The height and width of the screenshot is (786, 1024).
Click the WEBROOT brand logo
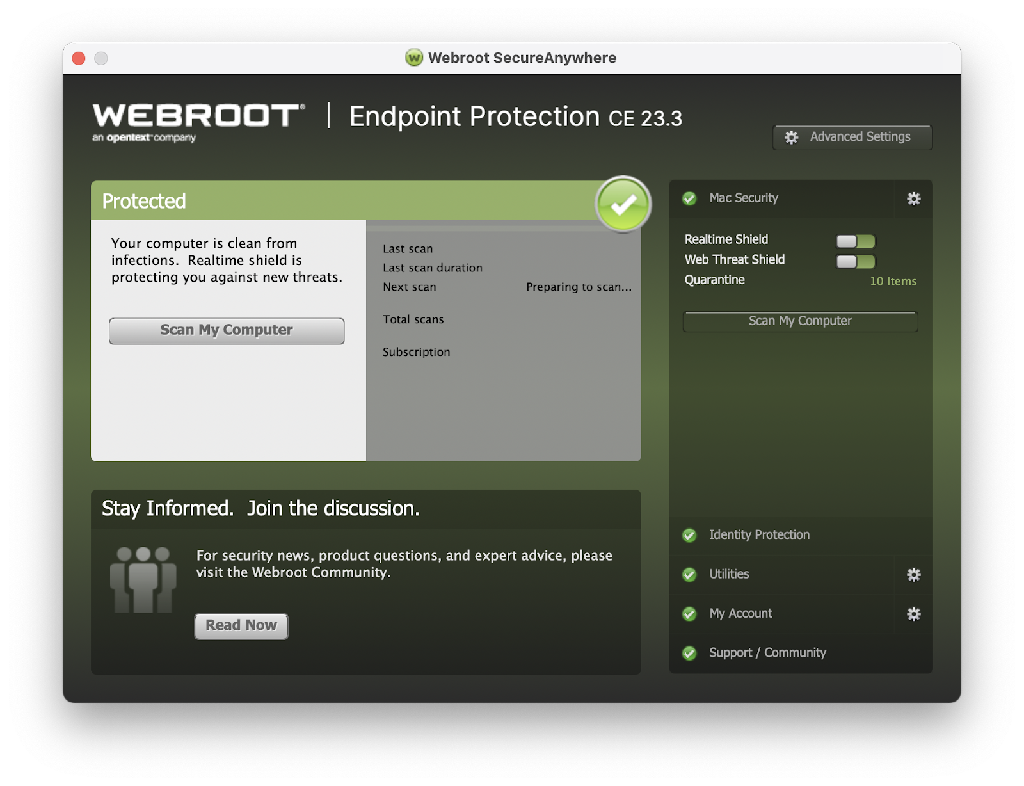click(199, 122)
